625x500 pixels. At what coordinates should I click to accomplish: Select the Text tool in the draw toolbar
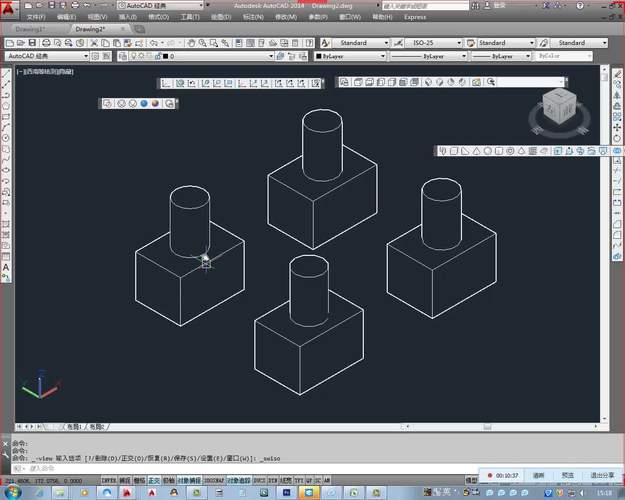[6, 268]
